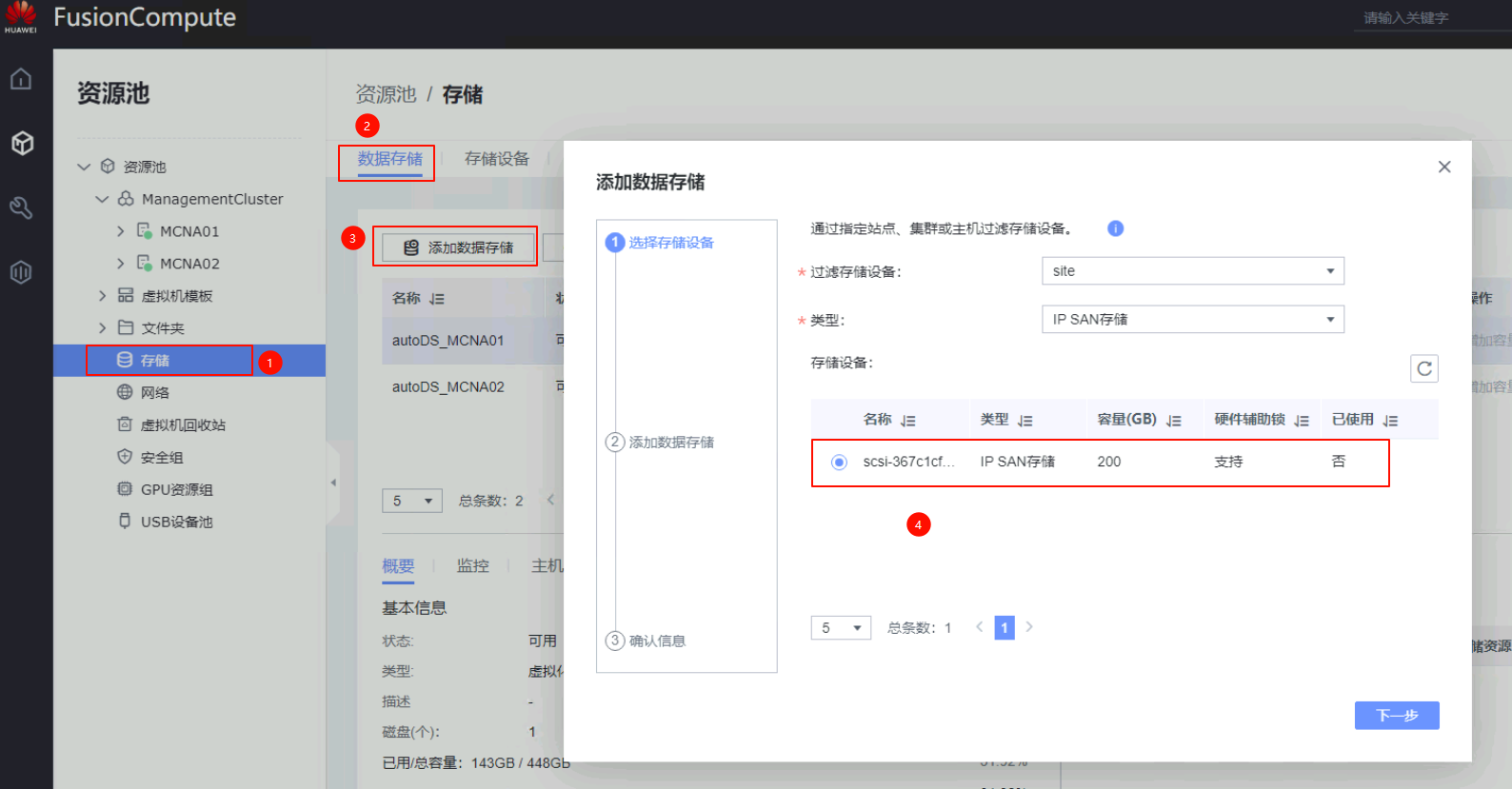Expand the MCNA01 host tree node
The image size is (1512, 789).
click(120, 231)
